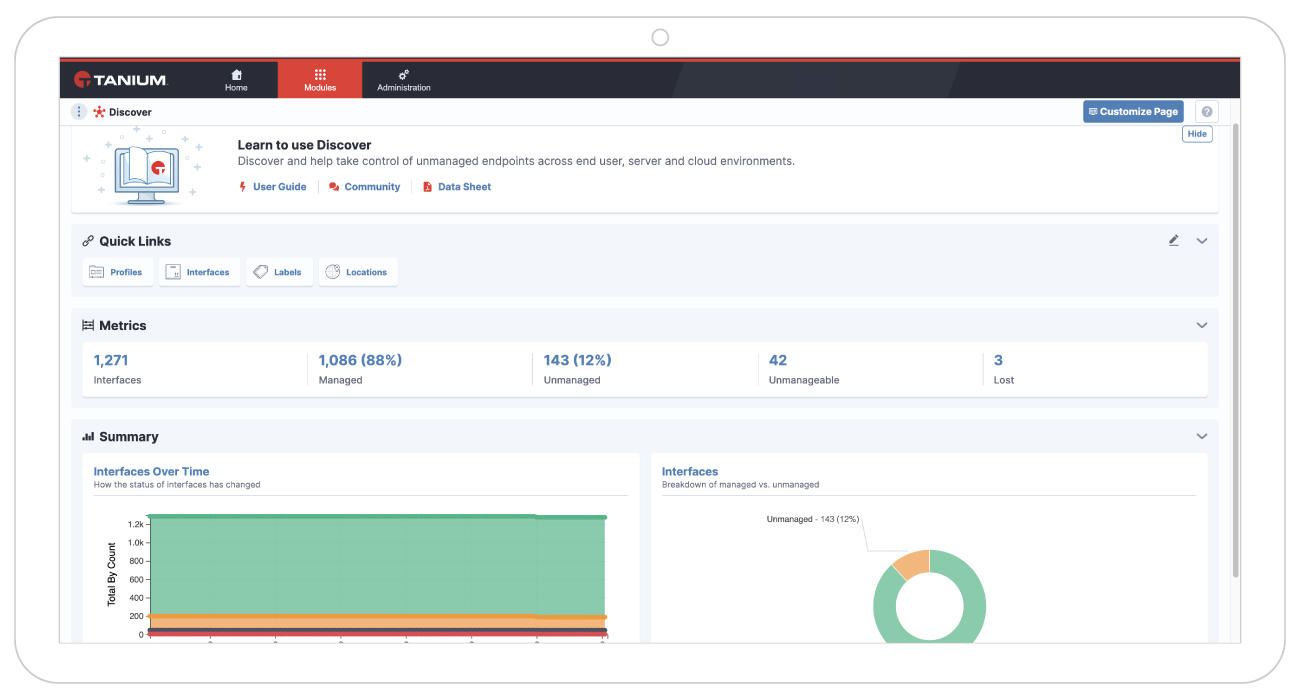Collapse the Summary section

[x=1202, y=436]
